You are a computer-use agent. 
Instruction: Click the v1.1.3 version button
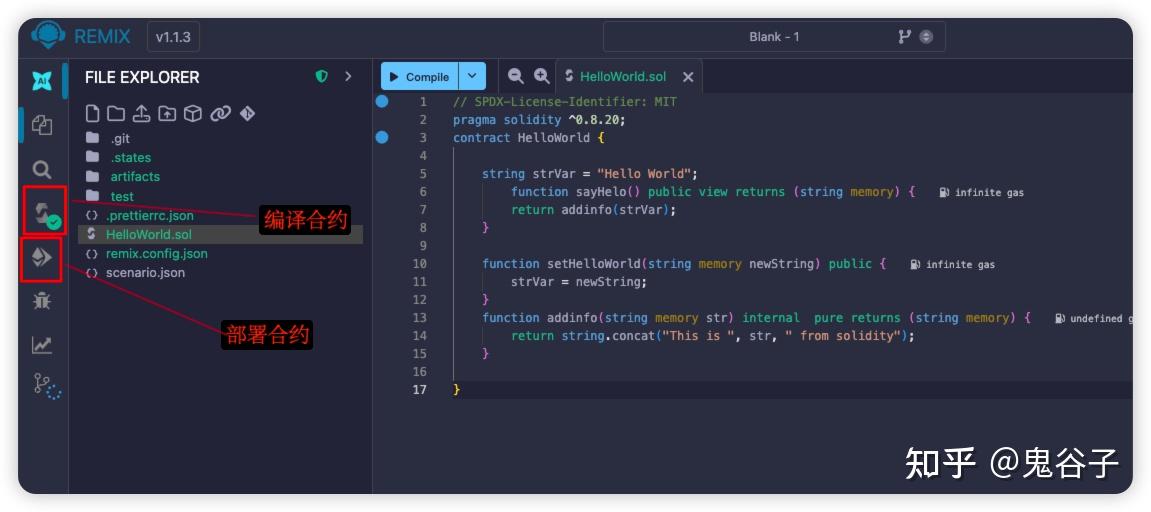173,37
